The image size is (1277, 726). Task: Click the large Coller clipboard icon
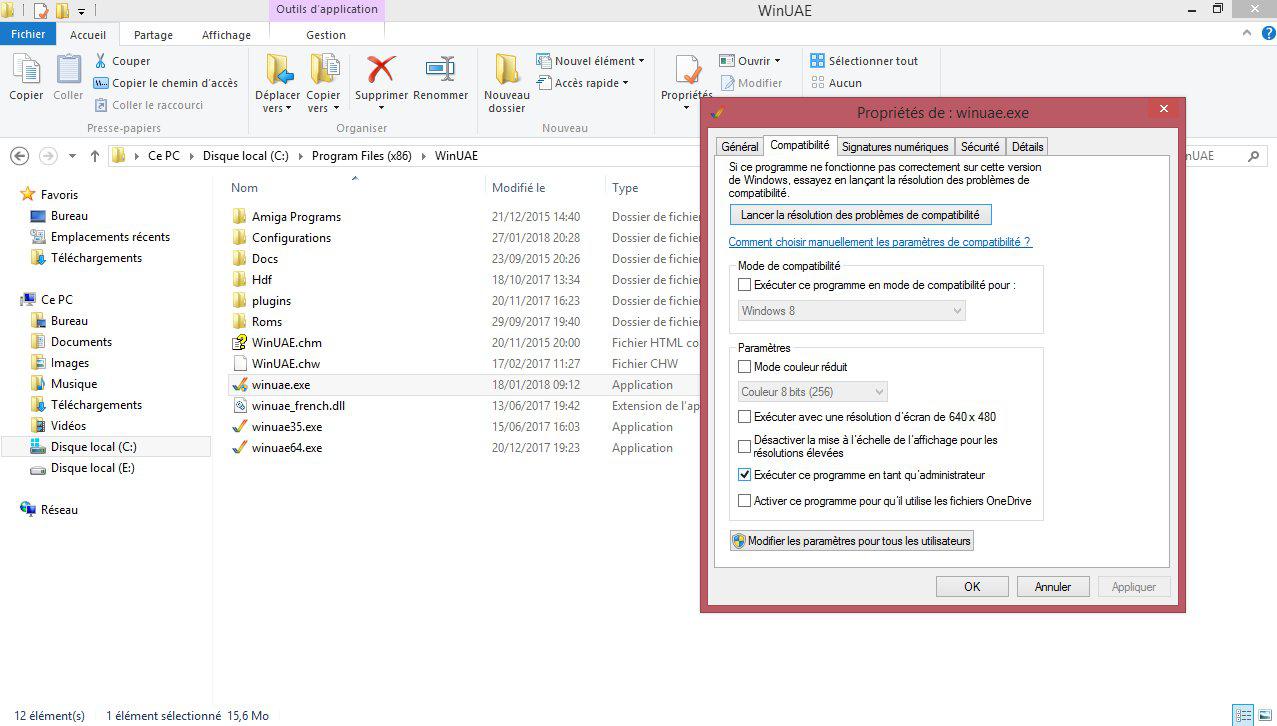tap(68, 70)
